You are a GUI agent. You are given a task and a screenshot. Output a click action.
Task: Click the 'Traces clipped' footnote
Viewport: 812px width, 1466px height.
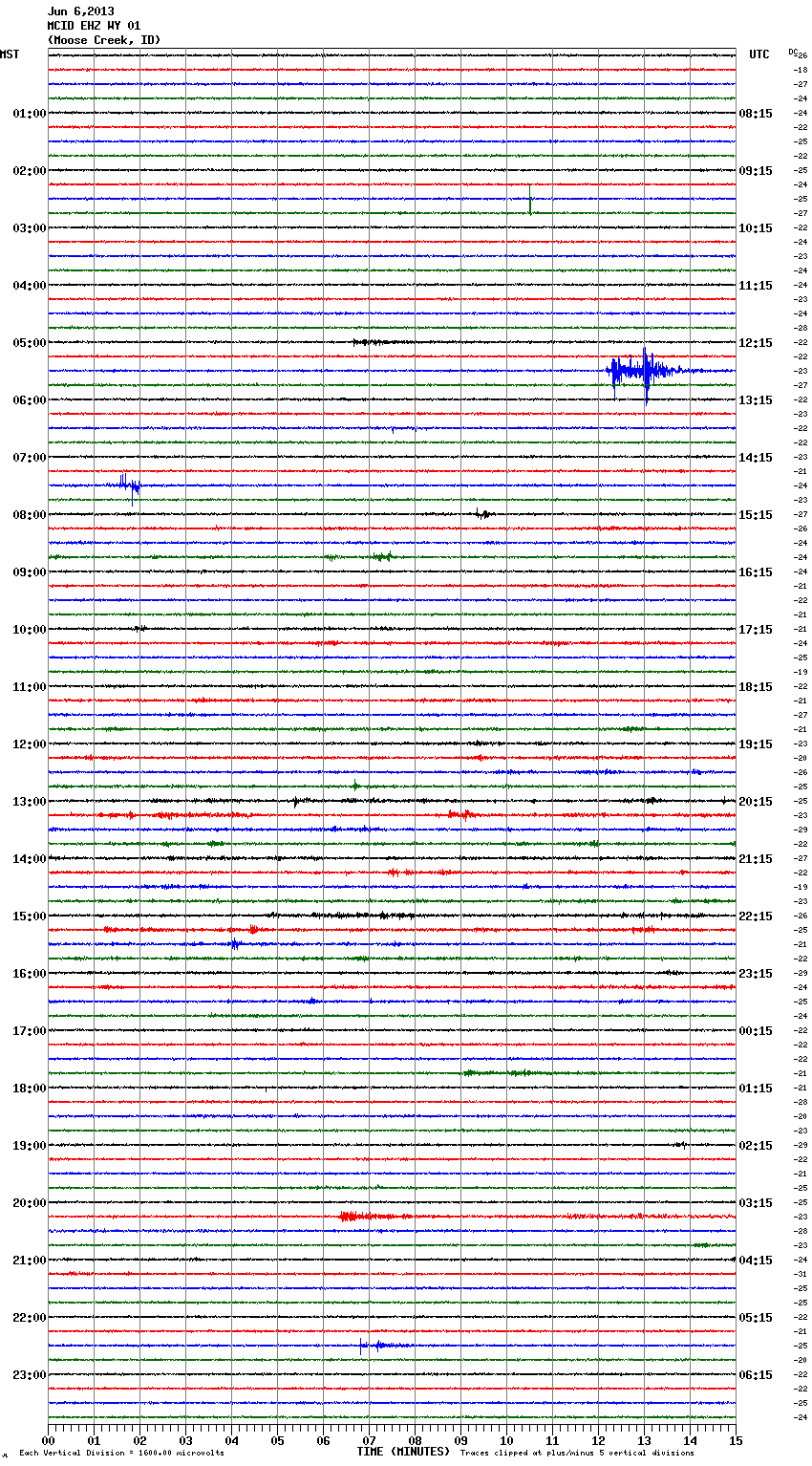[577, 1453]
